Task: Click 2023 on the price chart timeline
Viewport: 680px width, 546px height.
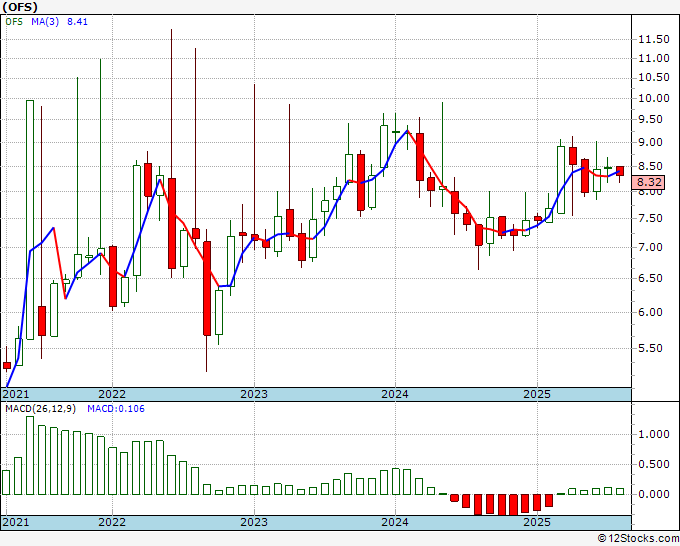Action: 254,394
